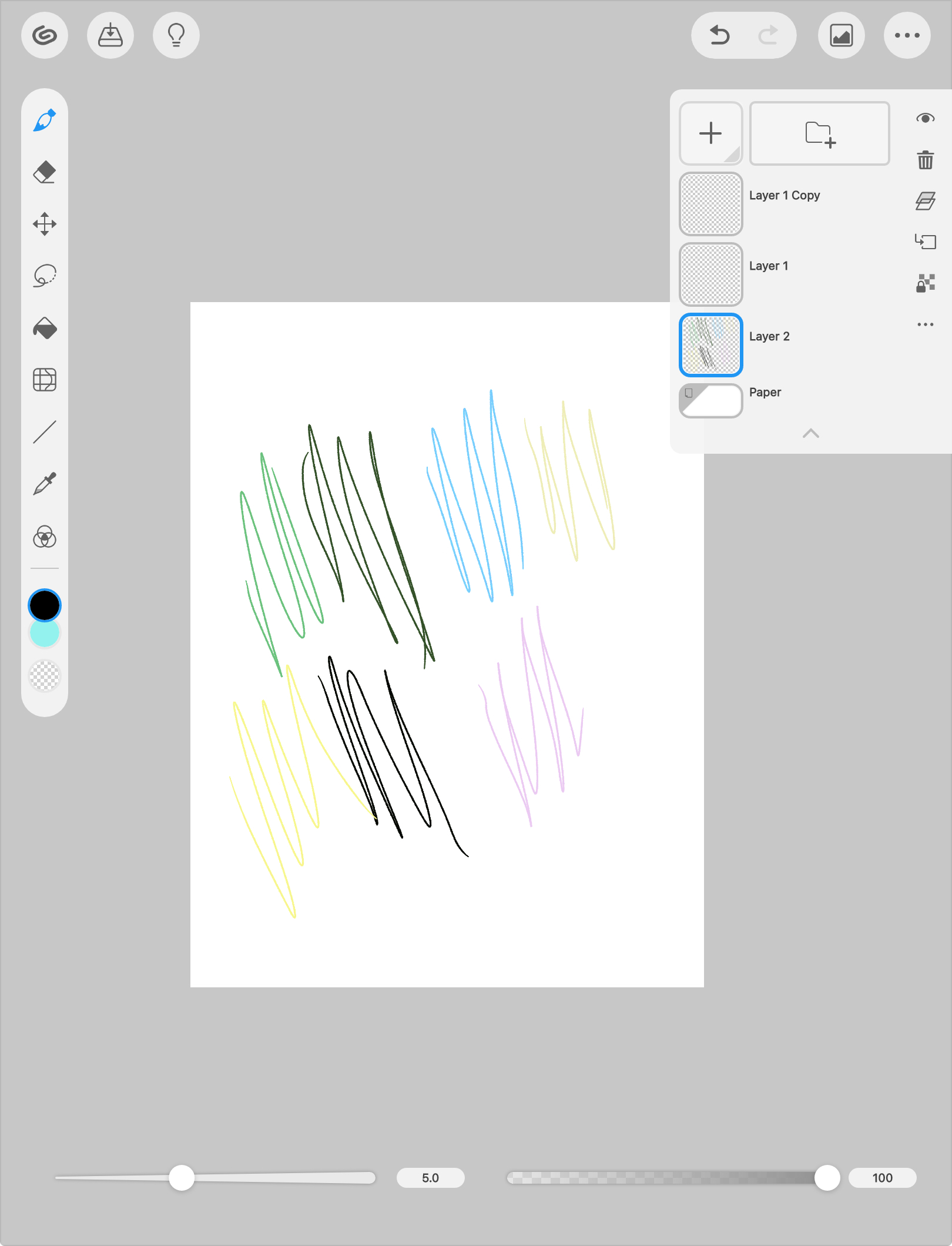Select the paint bucket fill tool
Viewport: 952px width, 1246px height.
click(x=45, y=328)
